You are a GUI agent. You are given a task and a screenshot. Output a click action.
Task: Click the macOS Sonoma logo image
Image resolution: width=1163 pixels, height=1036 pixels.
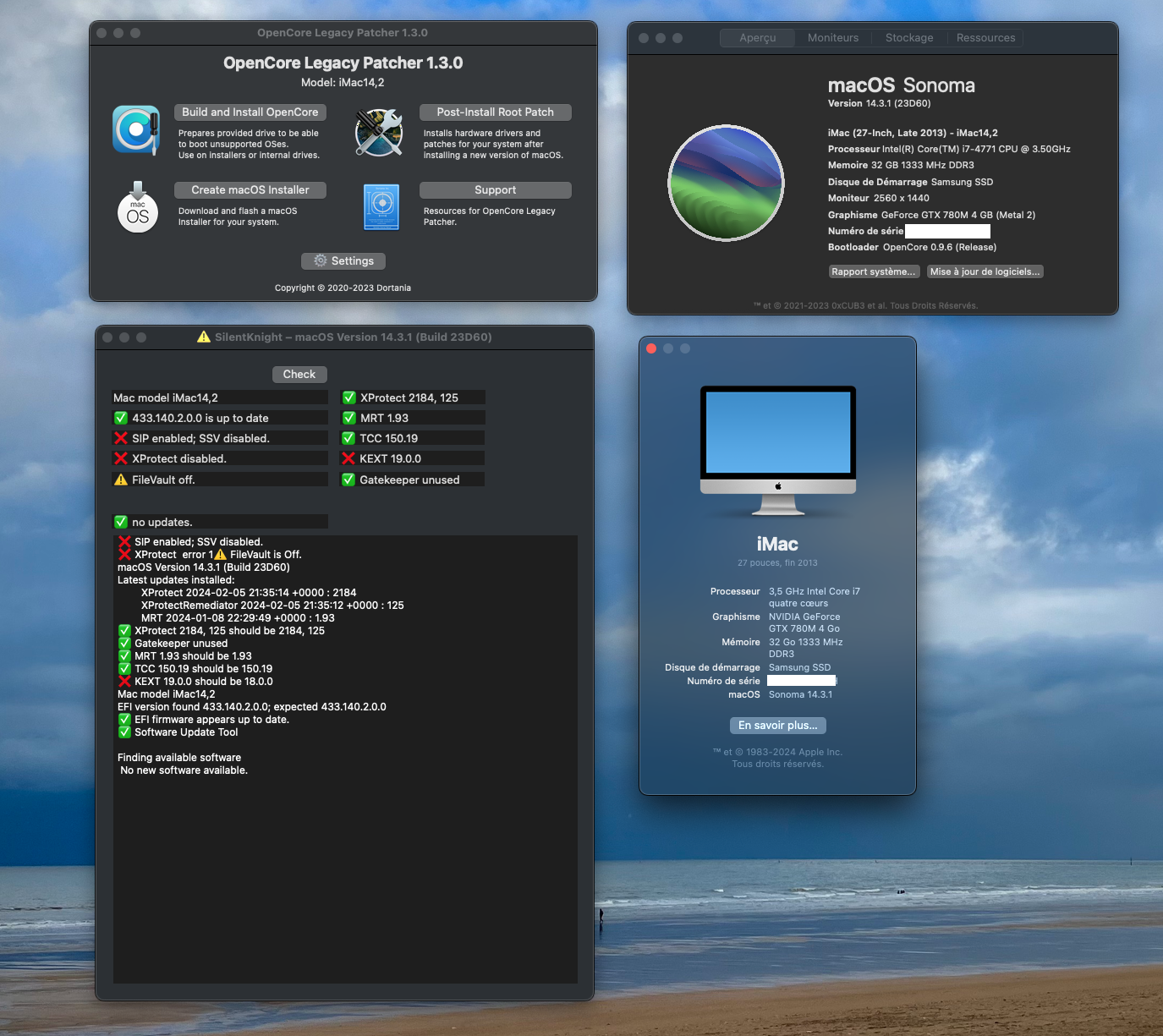727,183
